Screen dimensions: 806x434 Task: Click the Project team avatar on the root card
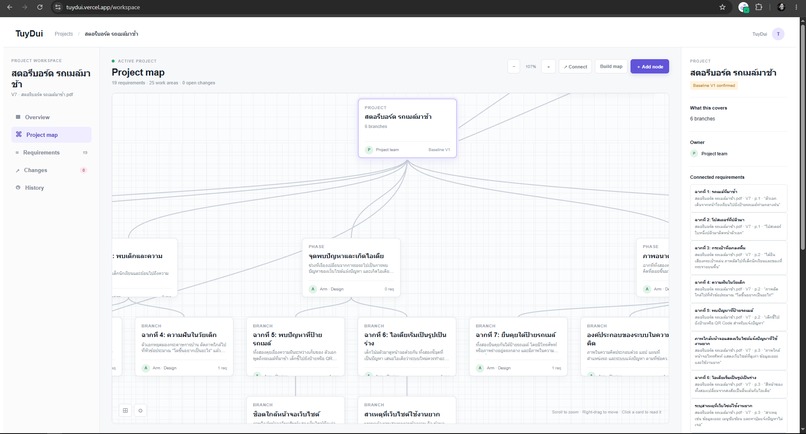click(x=369, y=150)
